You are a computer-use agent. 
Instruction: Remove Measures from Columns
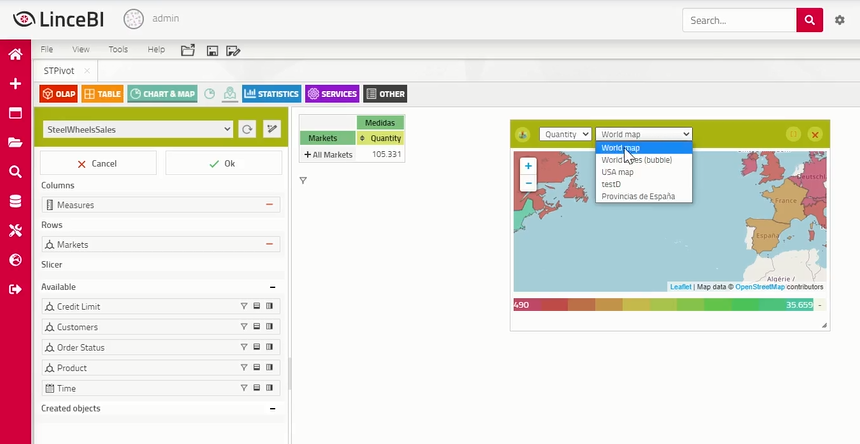click(x=269, y=204)
